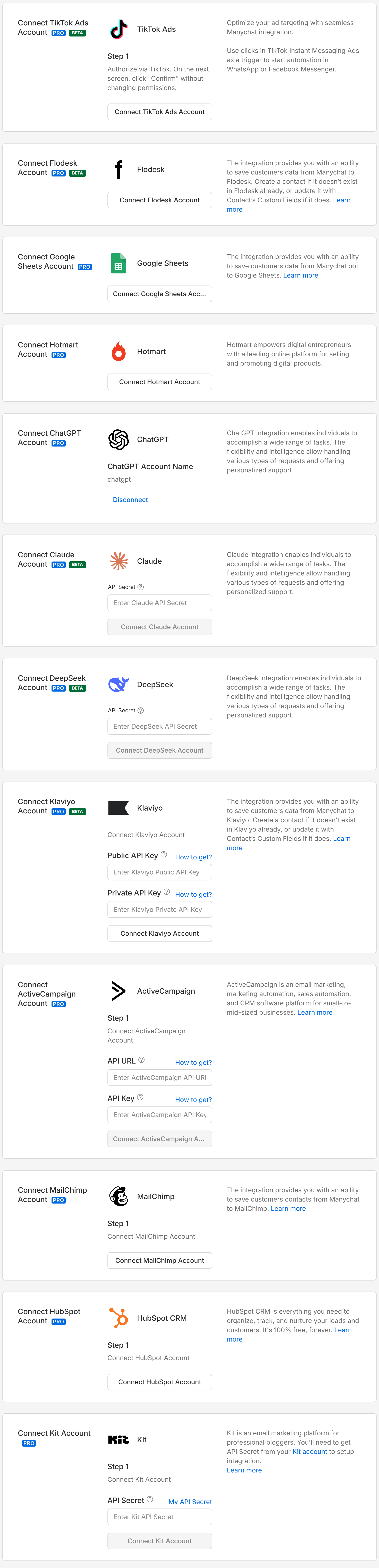Open My API Secret link for Kit
The image size is (379, 1568).
190,1502
